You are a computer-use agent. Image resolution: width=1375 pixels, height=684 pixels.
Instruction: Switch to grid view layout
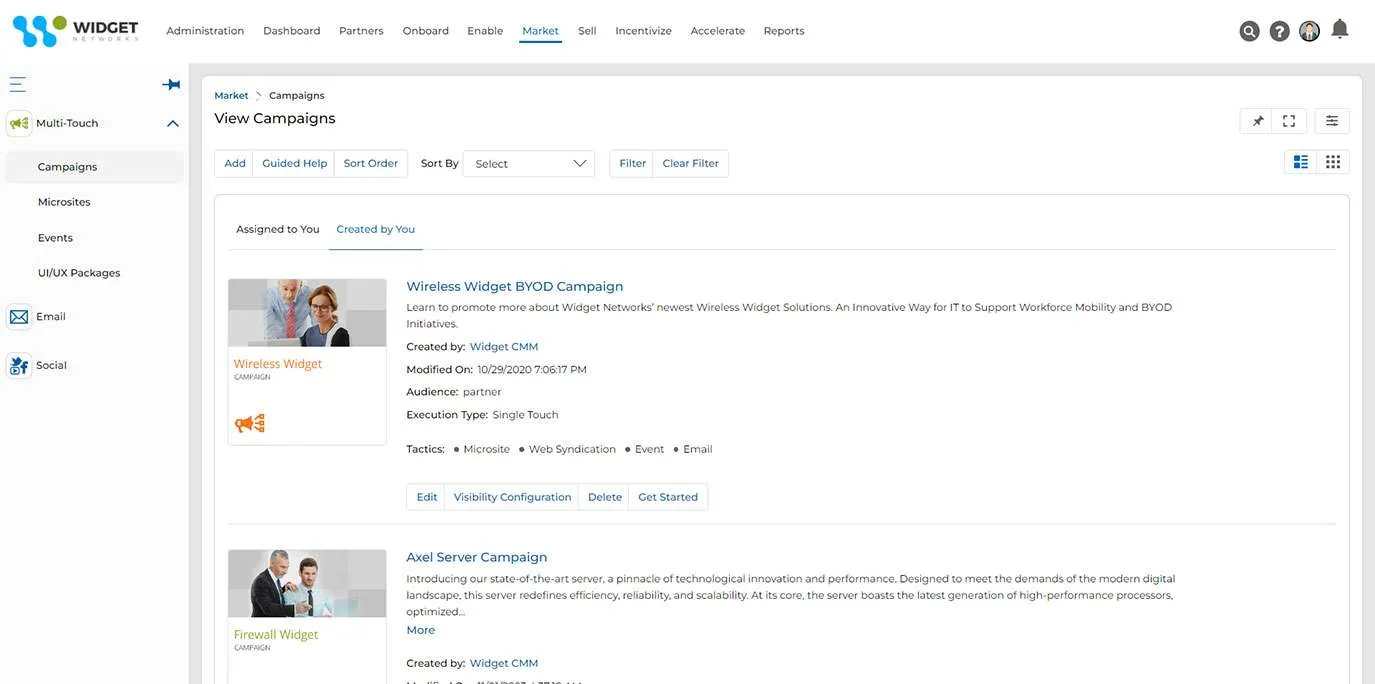pos(1332,160)
